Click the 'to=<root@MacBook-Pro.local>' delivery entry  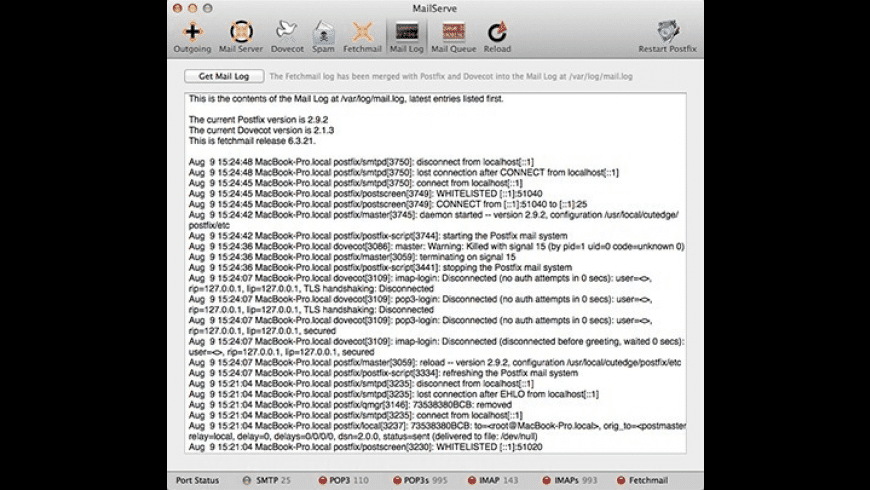pos(437,426)
